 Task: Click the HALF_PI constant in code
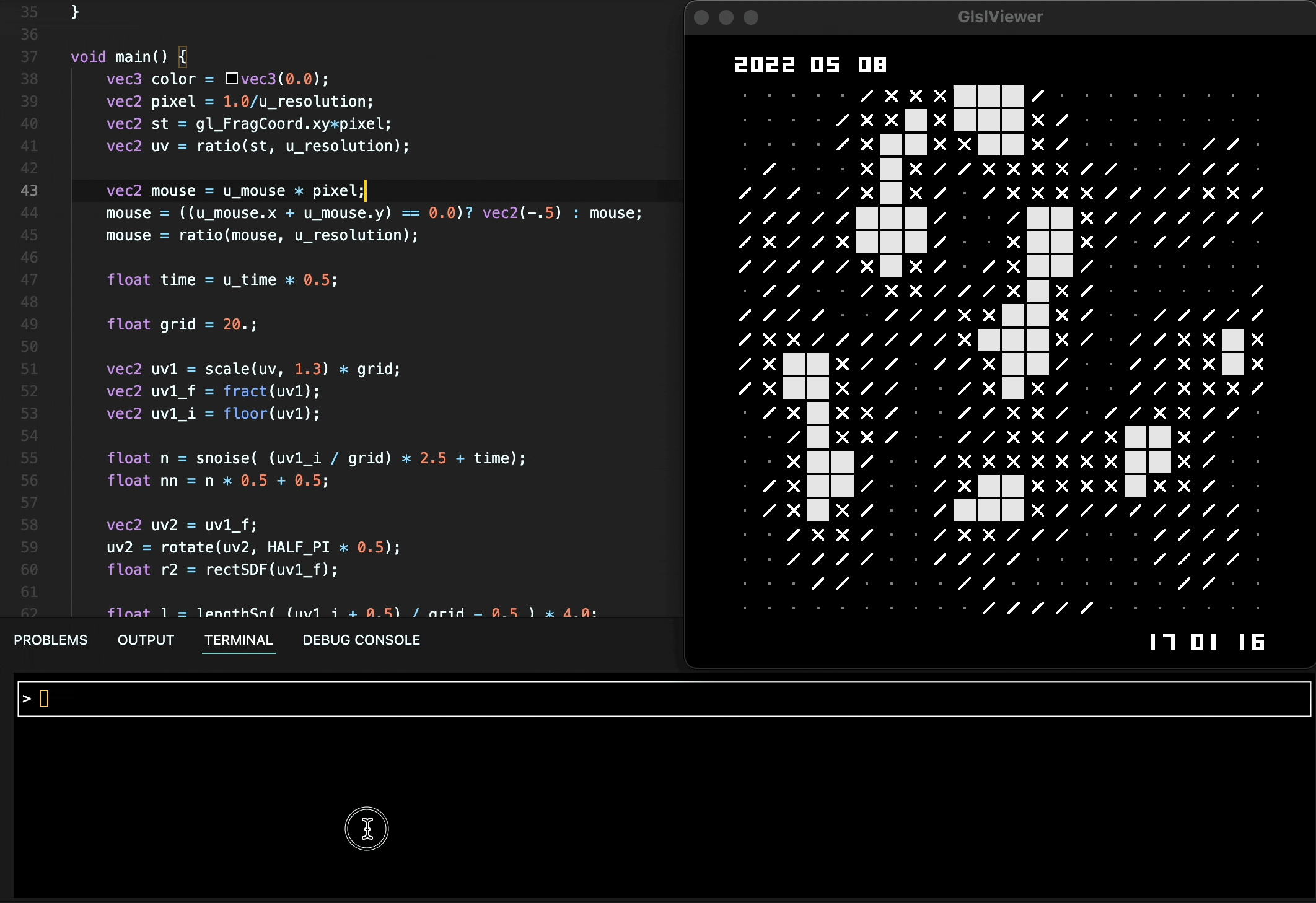pos(298,547)
